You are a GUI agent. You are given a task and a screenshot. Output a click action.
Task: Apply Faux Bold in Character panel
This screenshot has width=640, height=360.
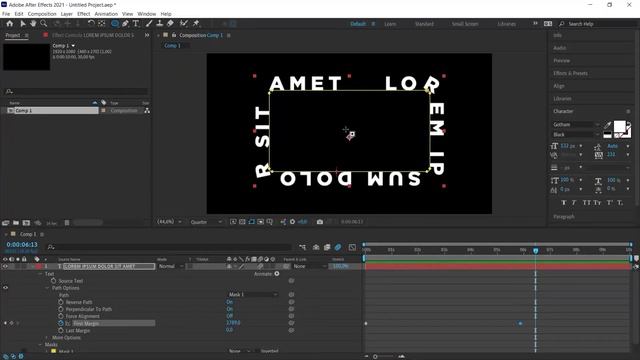click(564, 202)
